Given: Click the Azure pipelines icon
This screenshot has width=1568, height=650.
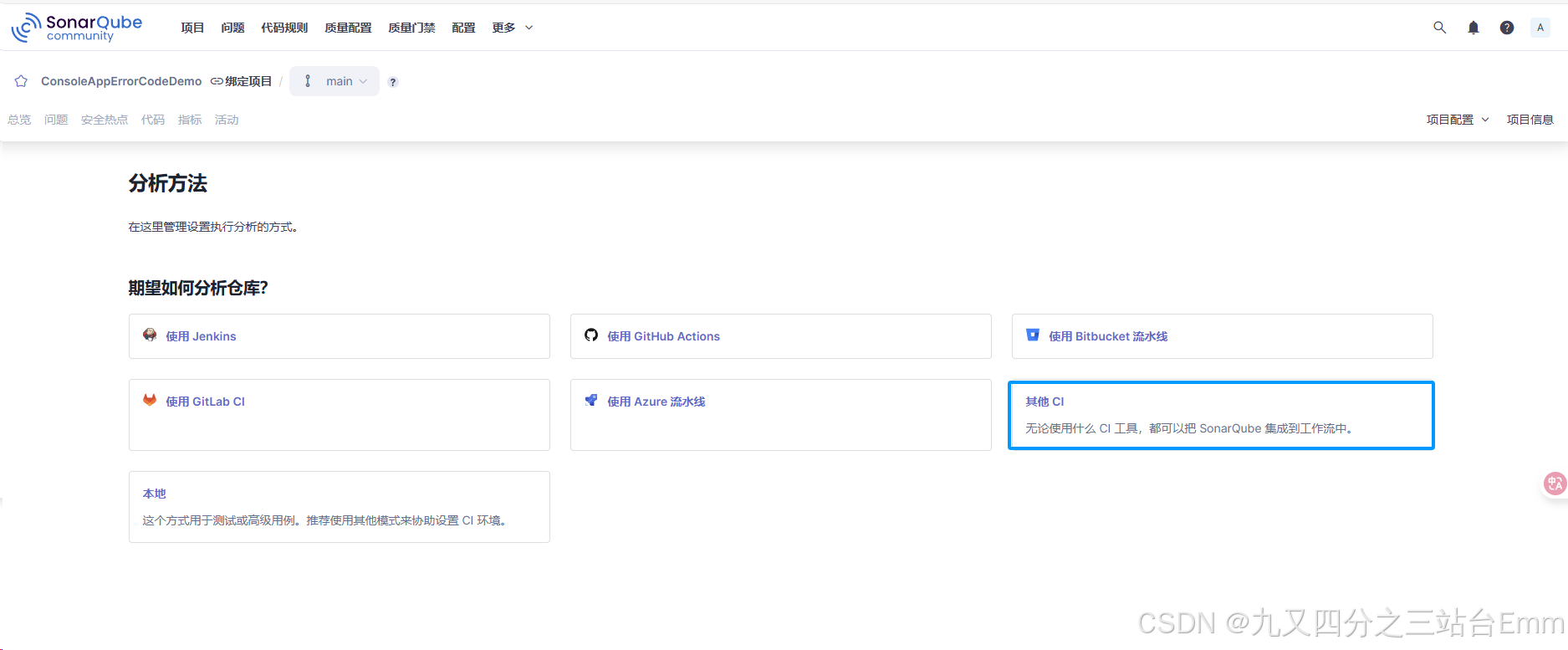Looking at the screenshot, I should [591, 400].
